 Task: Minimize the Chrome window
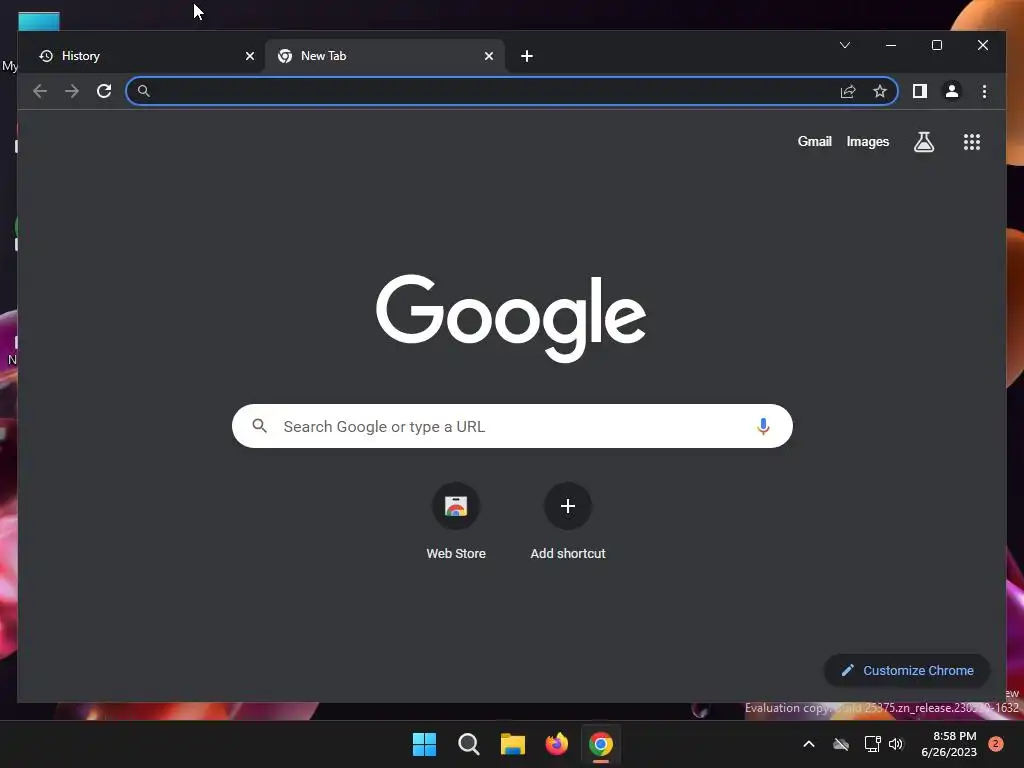891,45
